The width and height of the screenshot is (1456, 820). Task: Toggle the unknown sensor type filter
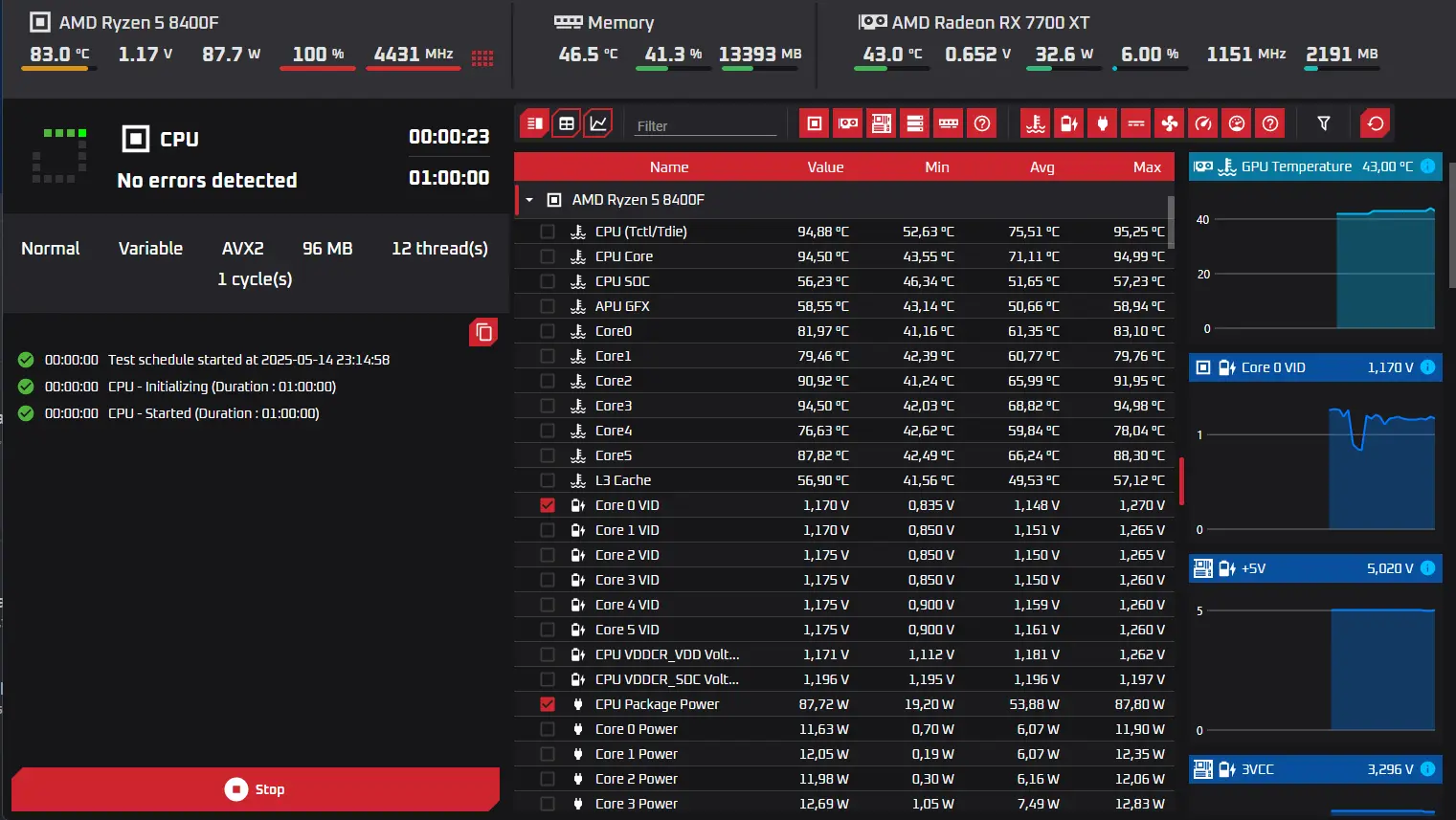point(1270,123)
